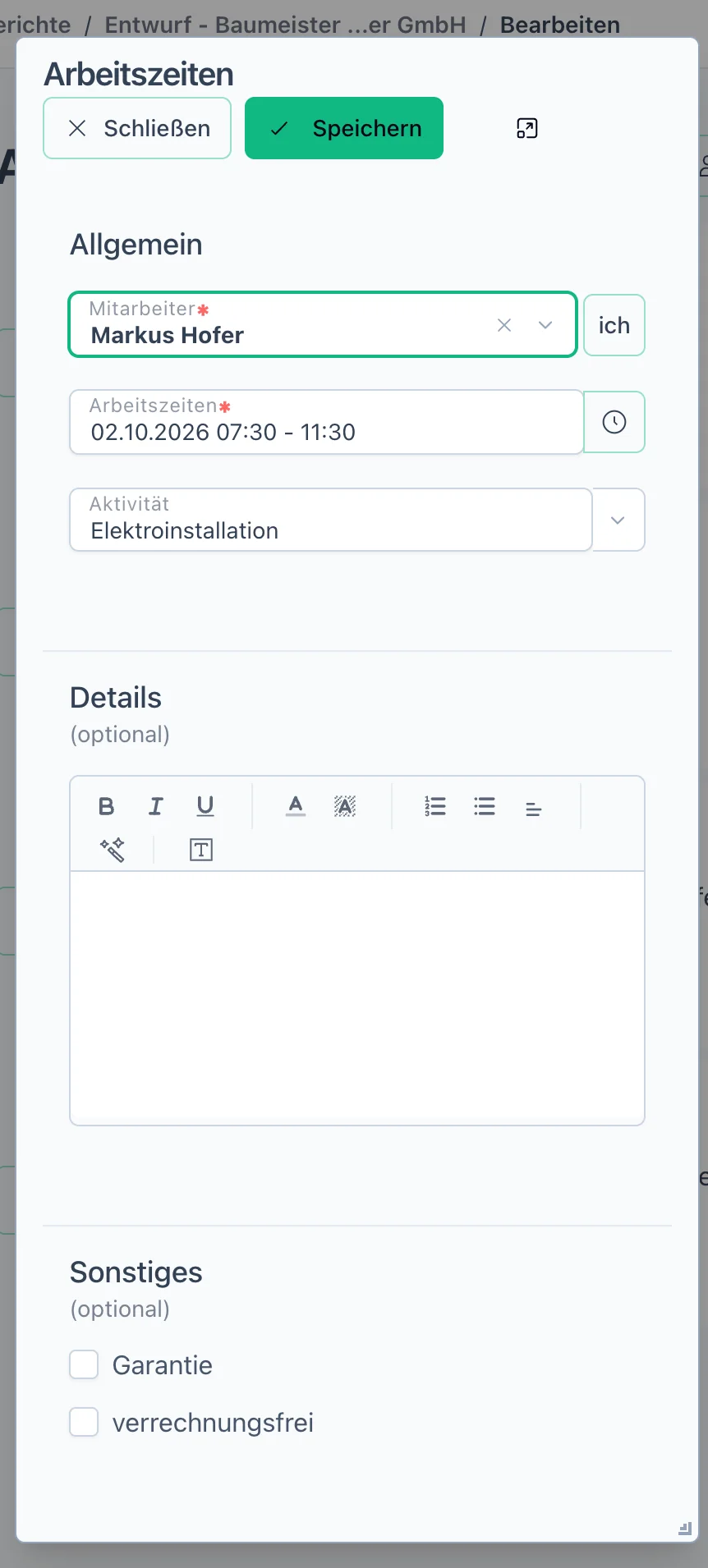Image resolution: width=708 pixels, height=1568 pixels.
Task: Click the Schließen button
Action: [137, 128]
